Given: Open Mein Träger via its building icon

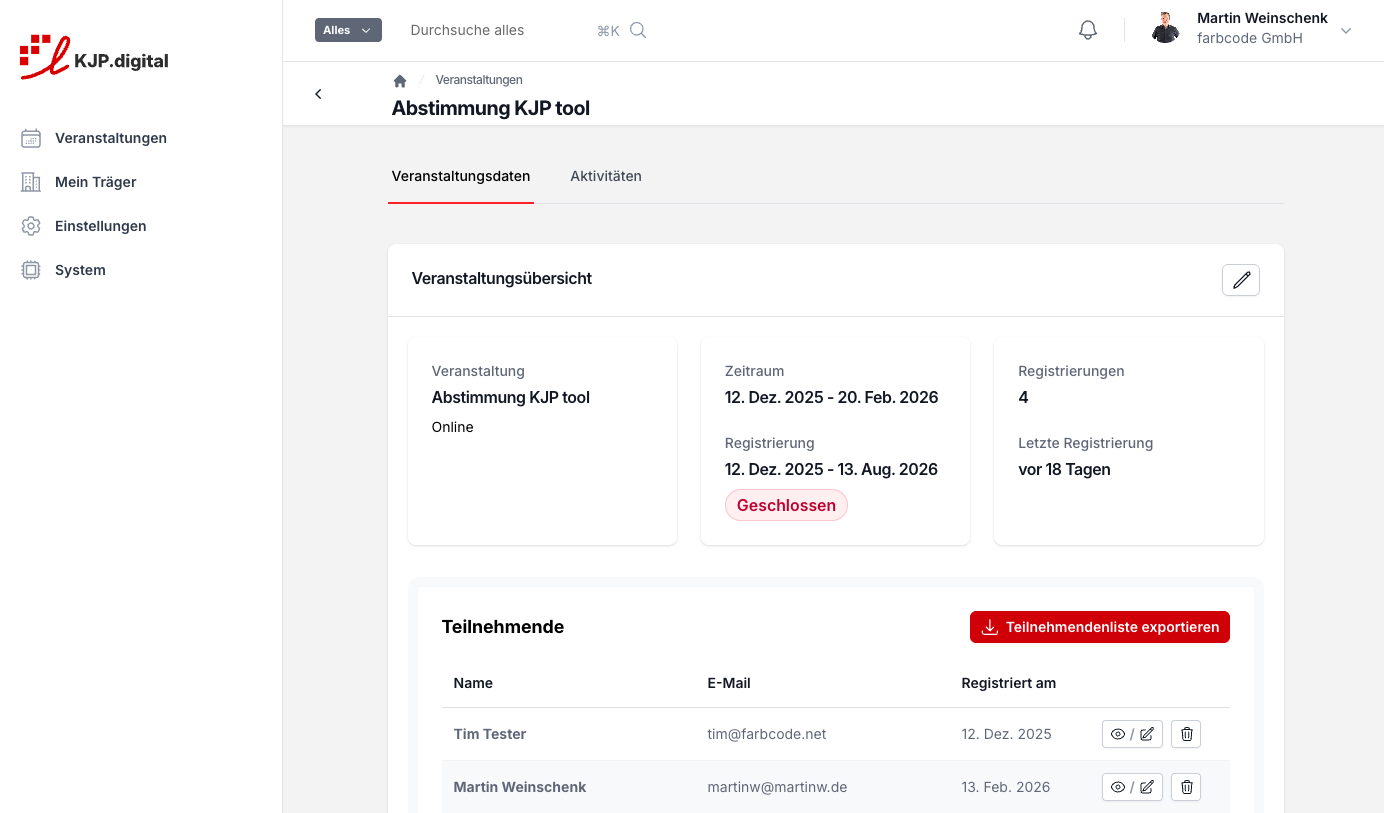Looking at the screenshot, I should tap(31, 182).
